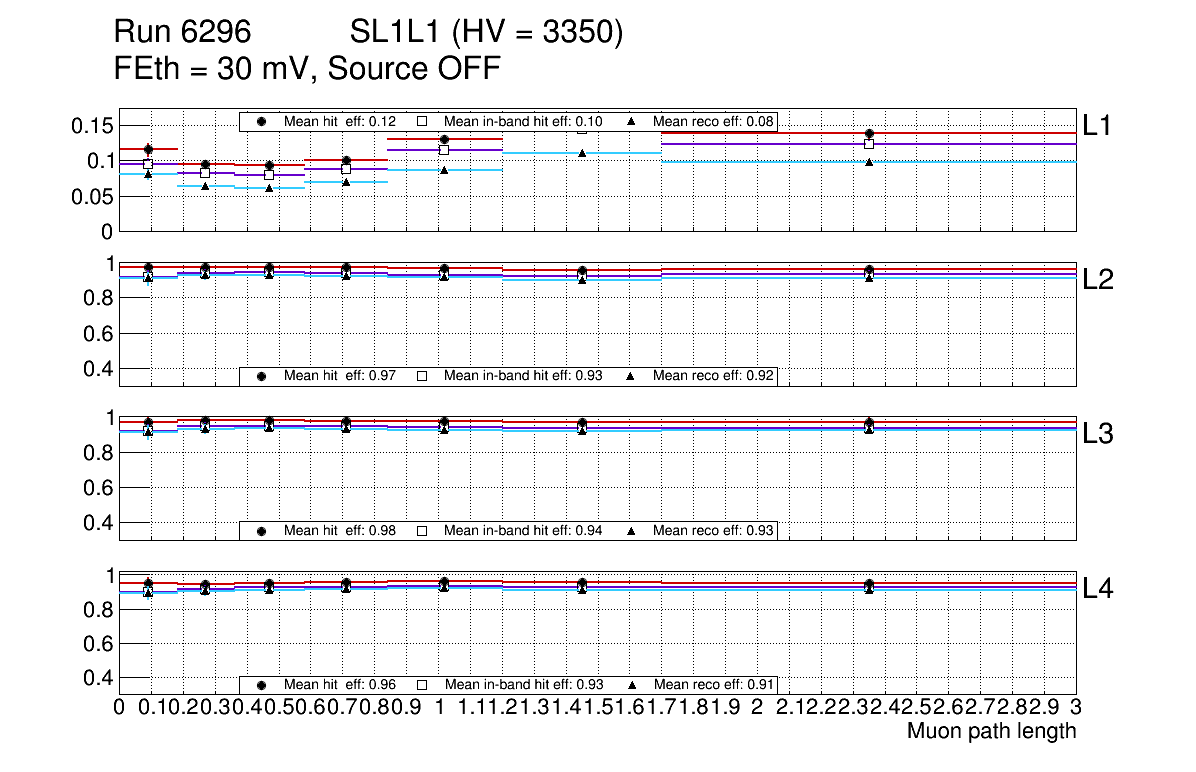This screenshot has width=1196, height=772.
Task: Click the filled circle marker in L2 legend
Action: pos(262,376)
